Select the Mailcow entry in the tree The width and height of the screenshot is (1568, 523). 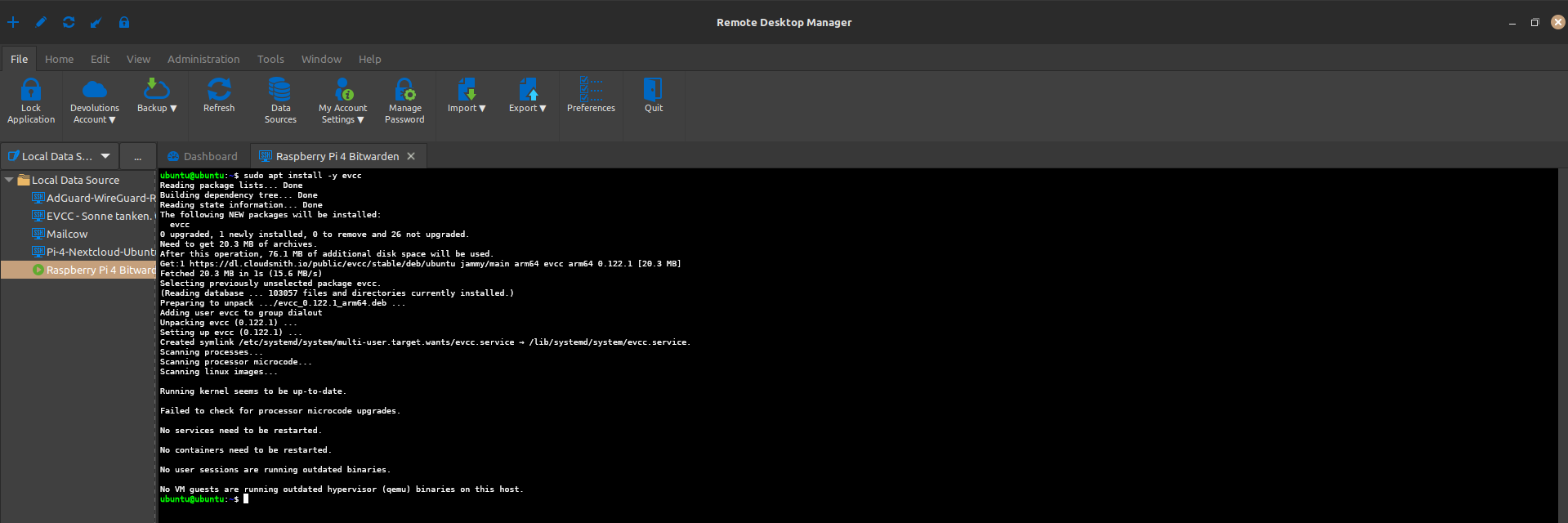67,234
